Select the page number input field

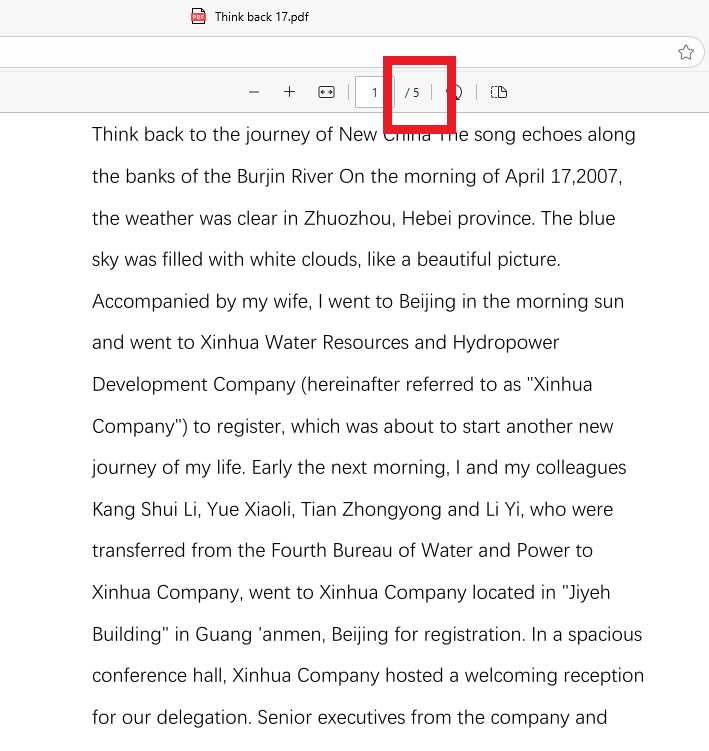pyautogui.click(x=374, y=92)
